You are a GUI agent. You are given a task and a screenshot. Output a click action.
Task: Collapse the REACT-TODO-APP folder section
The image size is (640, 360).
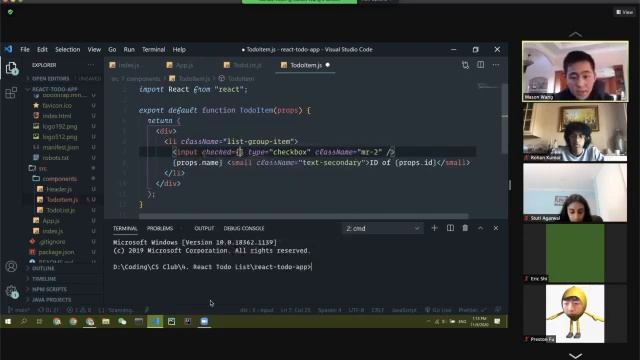coord(63,89)
